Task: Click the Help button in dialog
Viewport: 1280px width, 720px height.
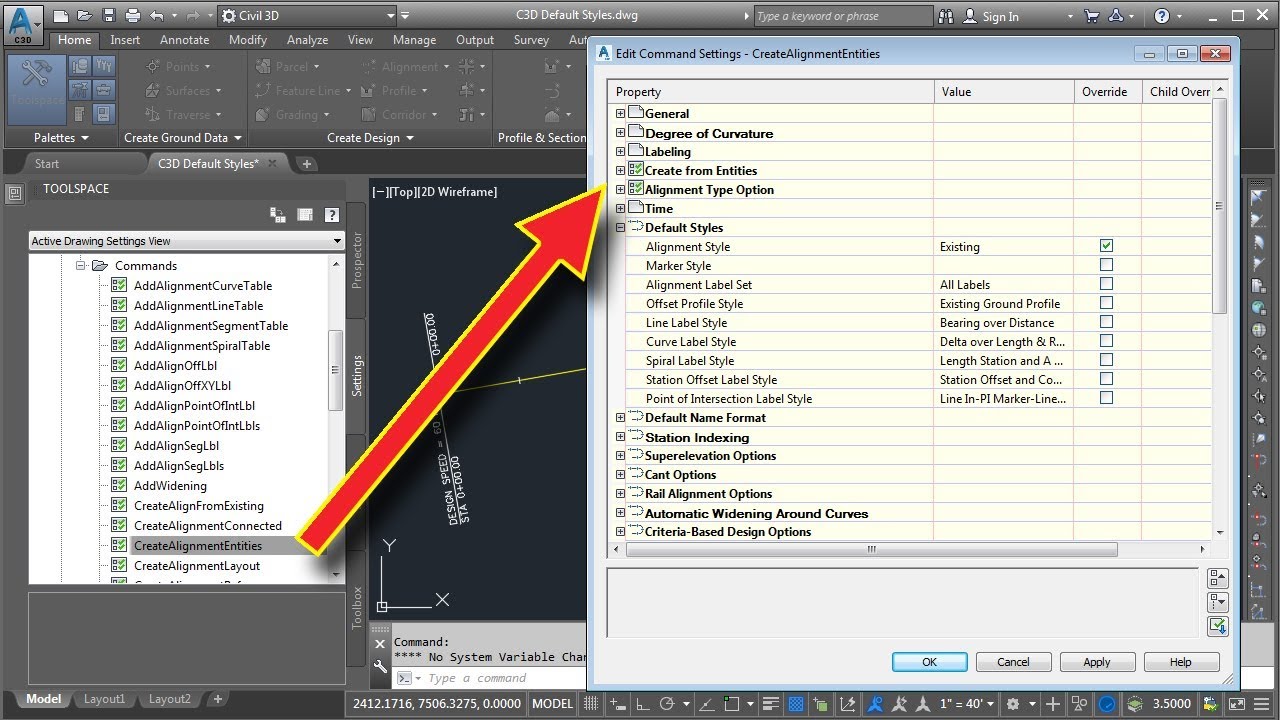Action: pyautogui.click(x=1181, y=662)
